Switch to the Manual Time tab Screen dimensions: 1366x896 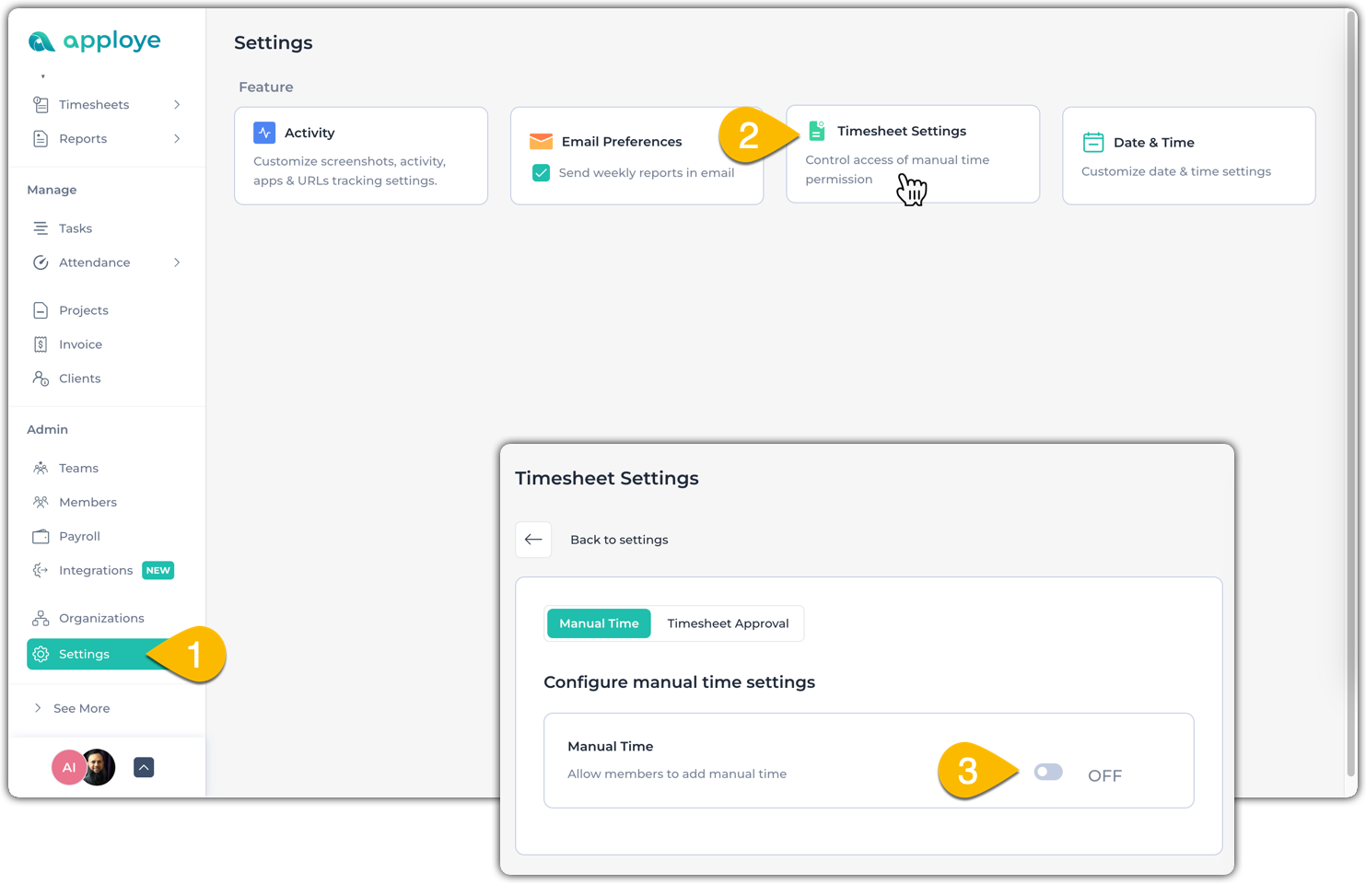599,623
